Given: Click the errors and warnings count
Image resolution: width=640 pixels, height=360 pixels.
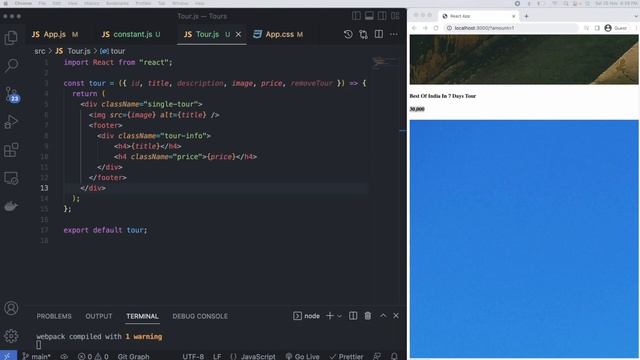Looking at the screenshot, I should pos(93,356).
